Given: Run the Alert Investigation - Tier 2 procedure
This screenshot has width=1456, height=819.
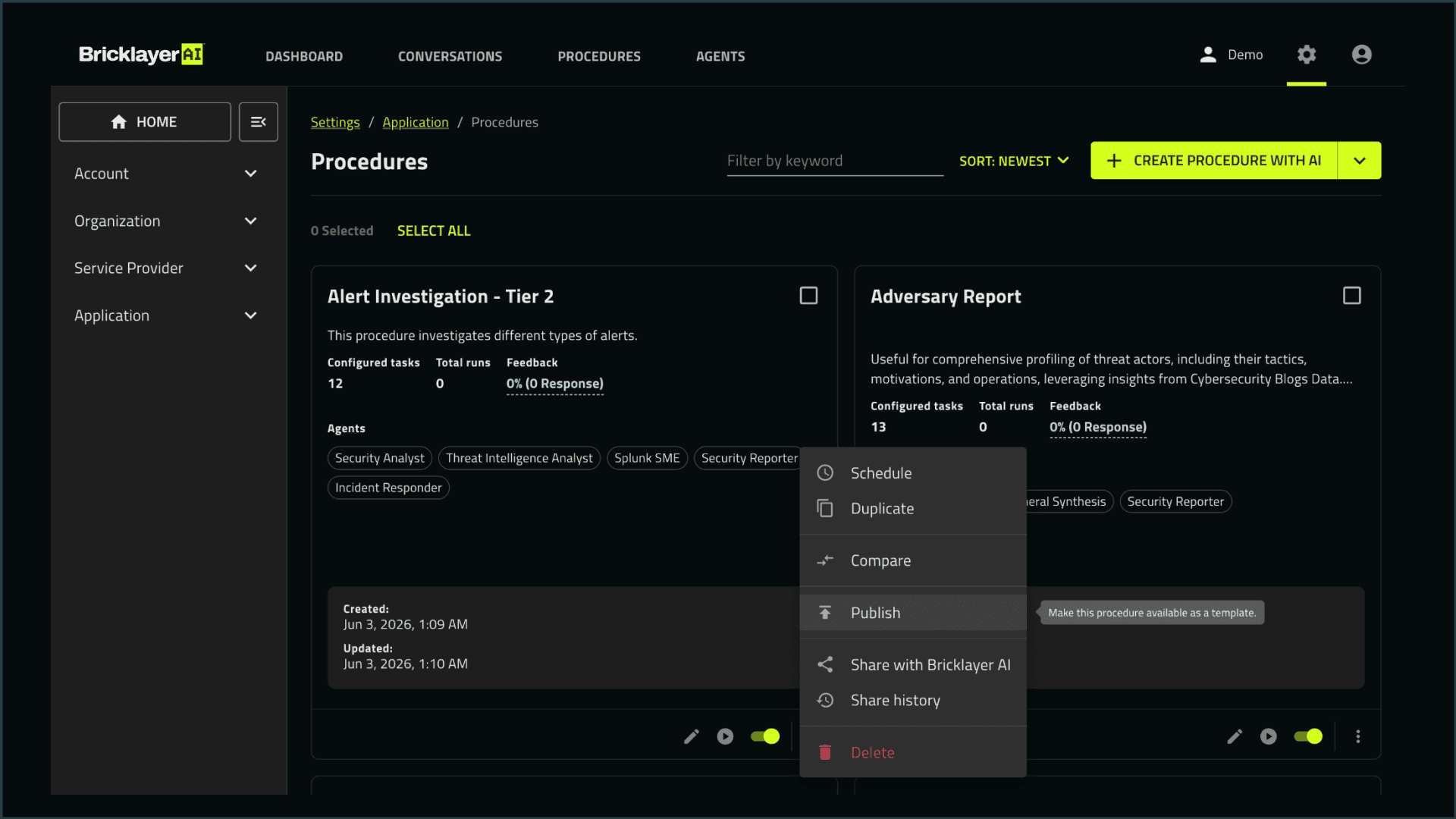Looking at the screenshot, I should click(726, 736).
